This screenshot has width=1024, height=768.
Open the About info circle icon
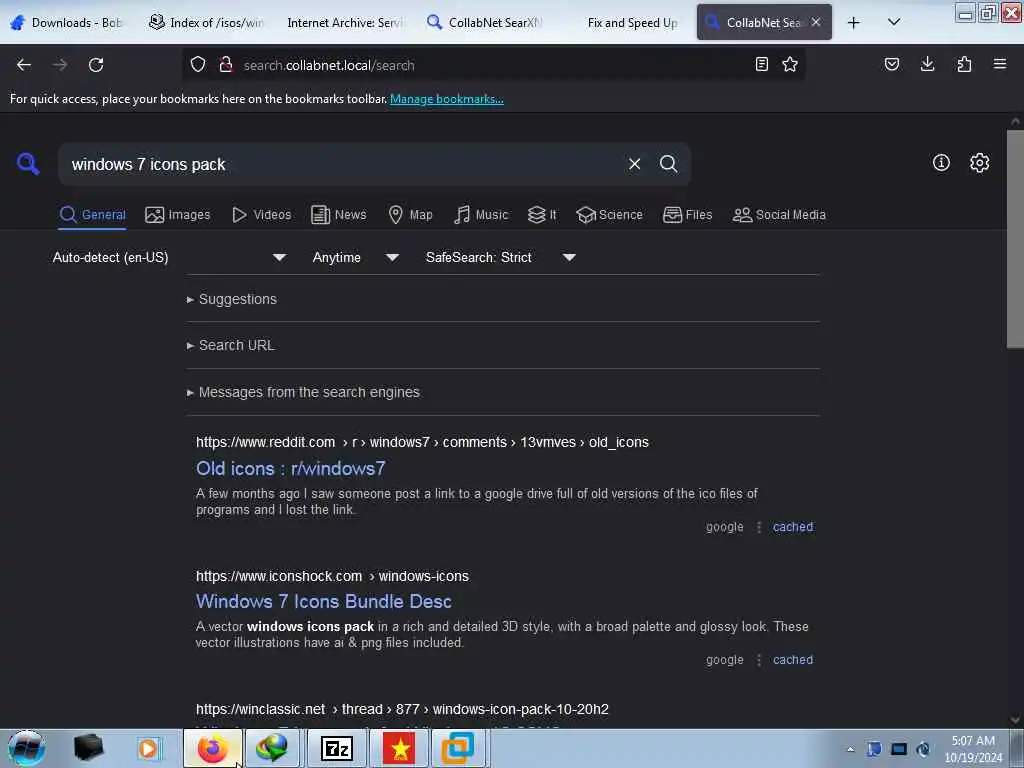(x=941, y=163)
